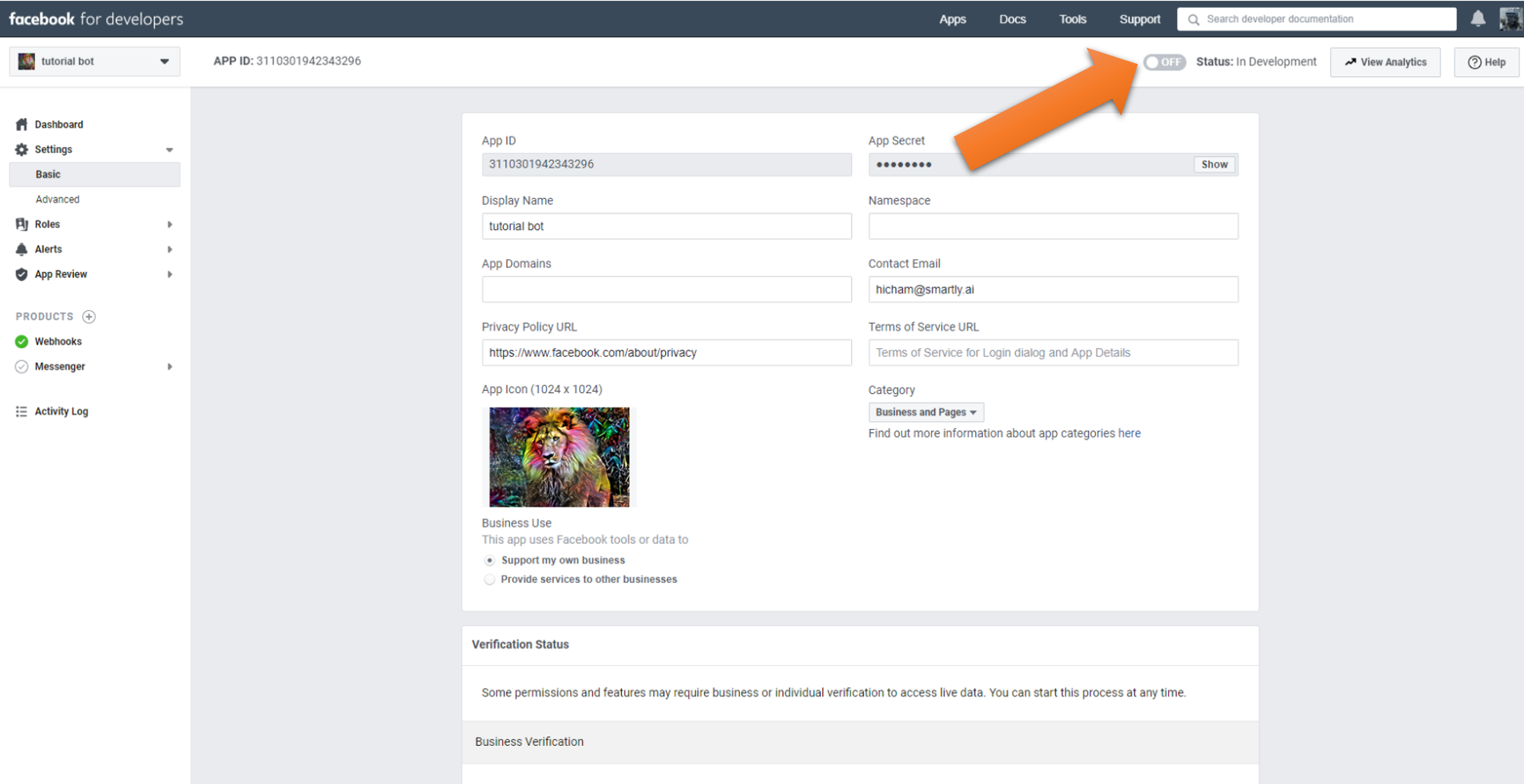Click the search magnifier icon
Image resolution: width=1524 pixels, height=784 pixels.
(1193, 19)
